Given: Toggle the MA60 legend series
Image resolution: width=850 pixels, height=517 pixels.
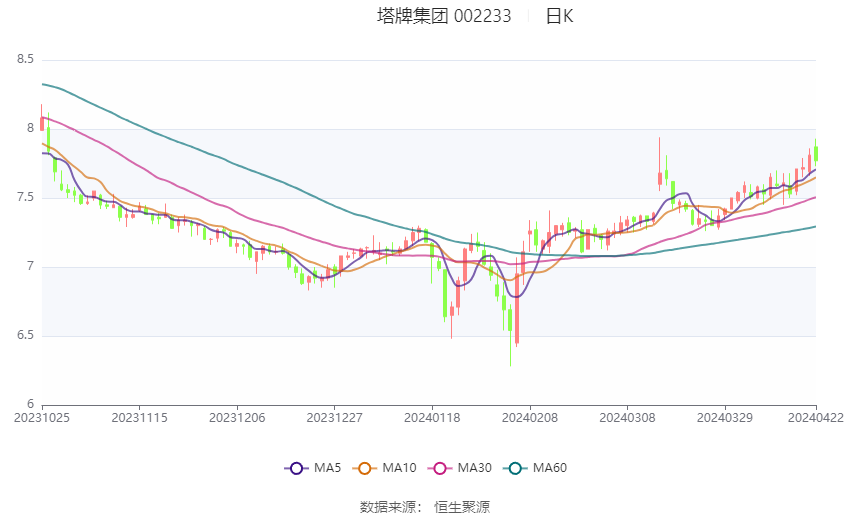Looking at the screenshot, I should [x=535, y=468].
